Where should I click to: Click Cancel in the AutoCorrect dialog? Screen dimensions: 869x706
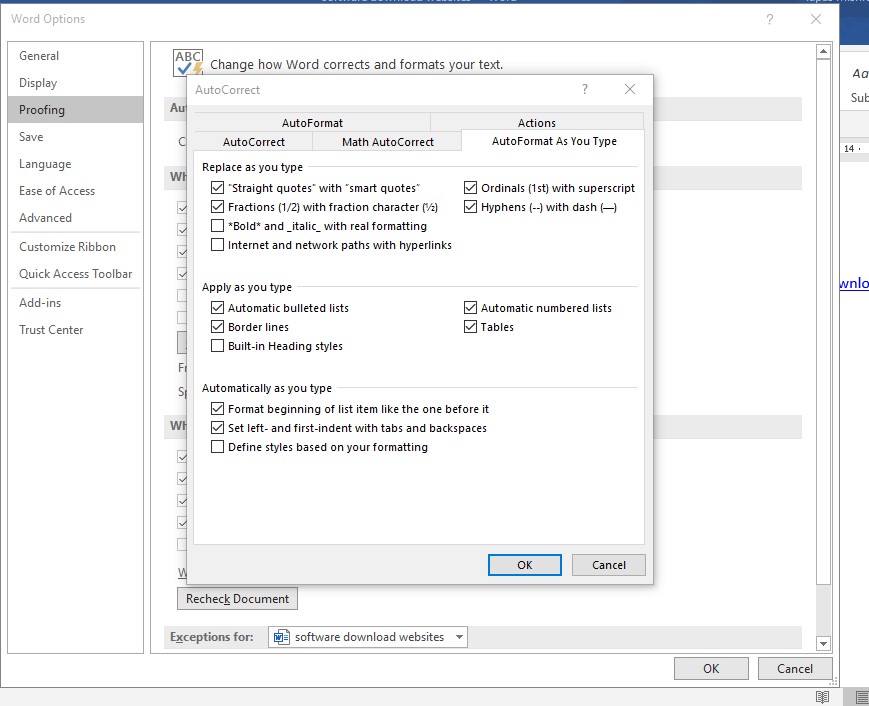[x=609, y=565]
